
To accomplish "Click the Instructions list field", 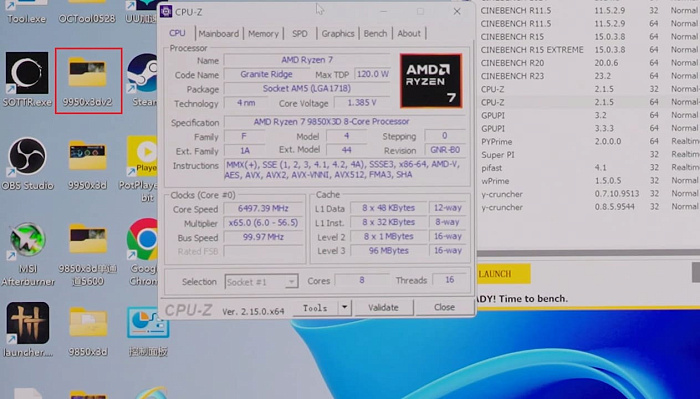I will point(345,169).
